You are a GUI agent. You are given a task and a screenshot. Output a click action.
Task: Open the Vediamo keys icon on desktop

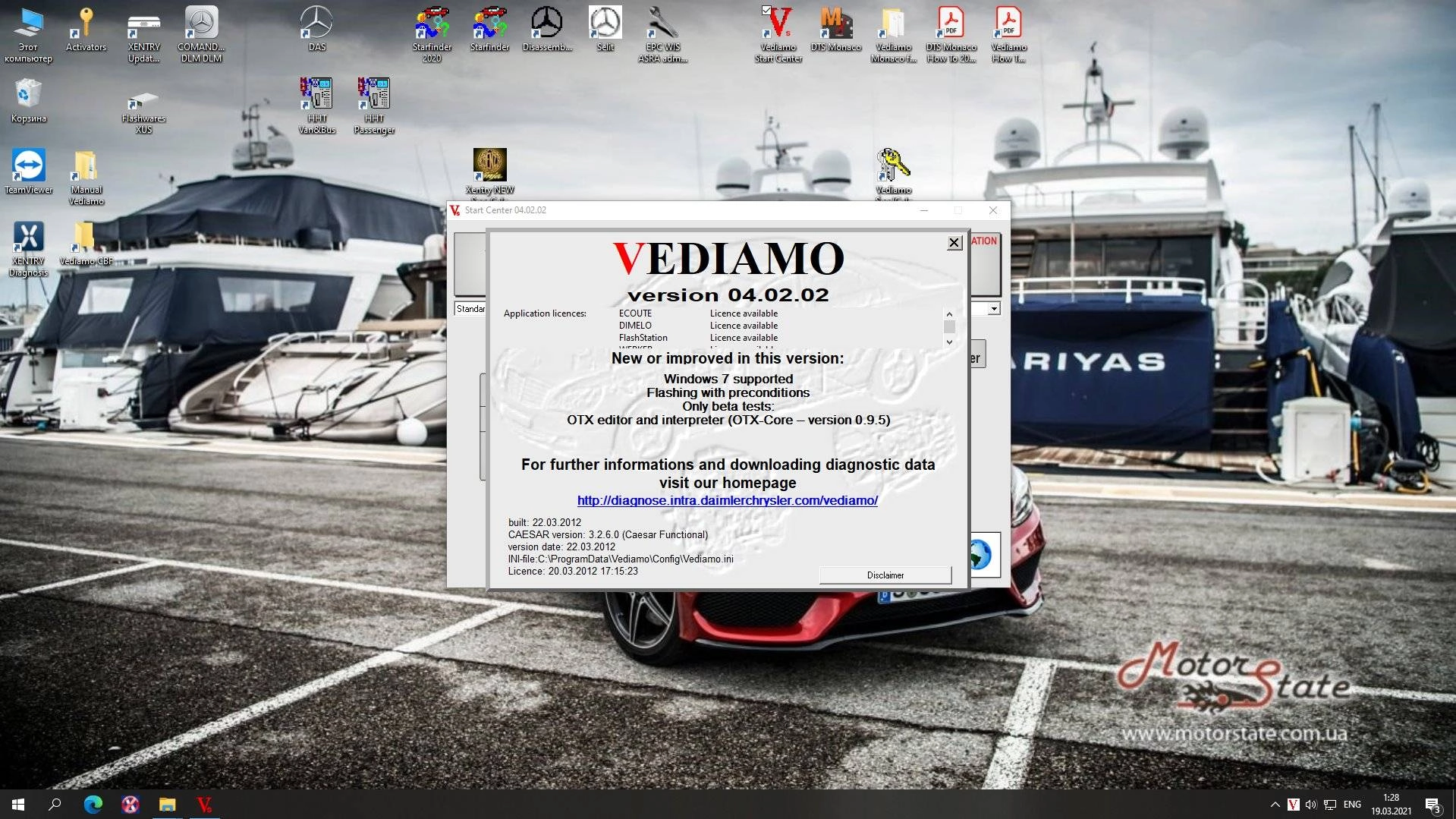point(893,172)
